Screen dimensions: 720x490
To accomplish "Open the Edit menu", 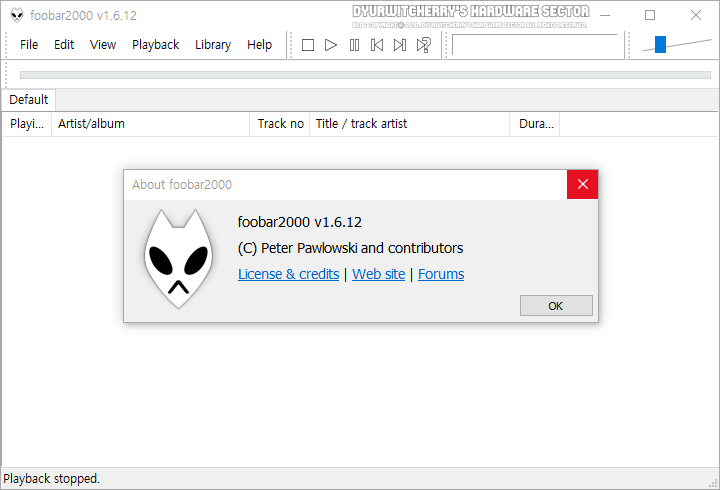I will point(64,45).
